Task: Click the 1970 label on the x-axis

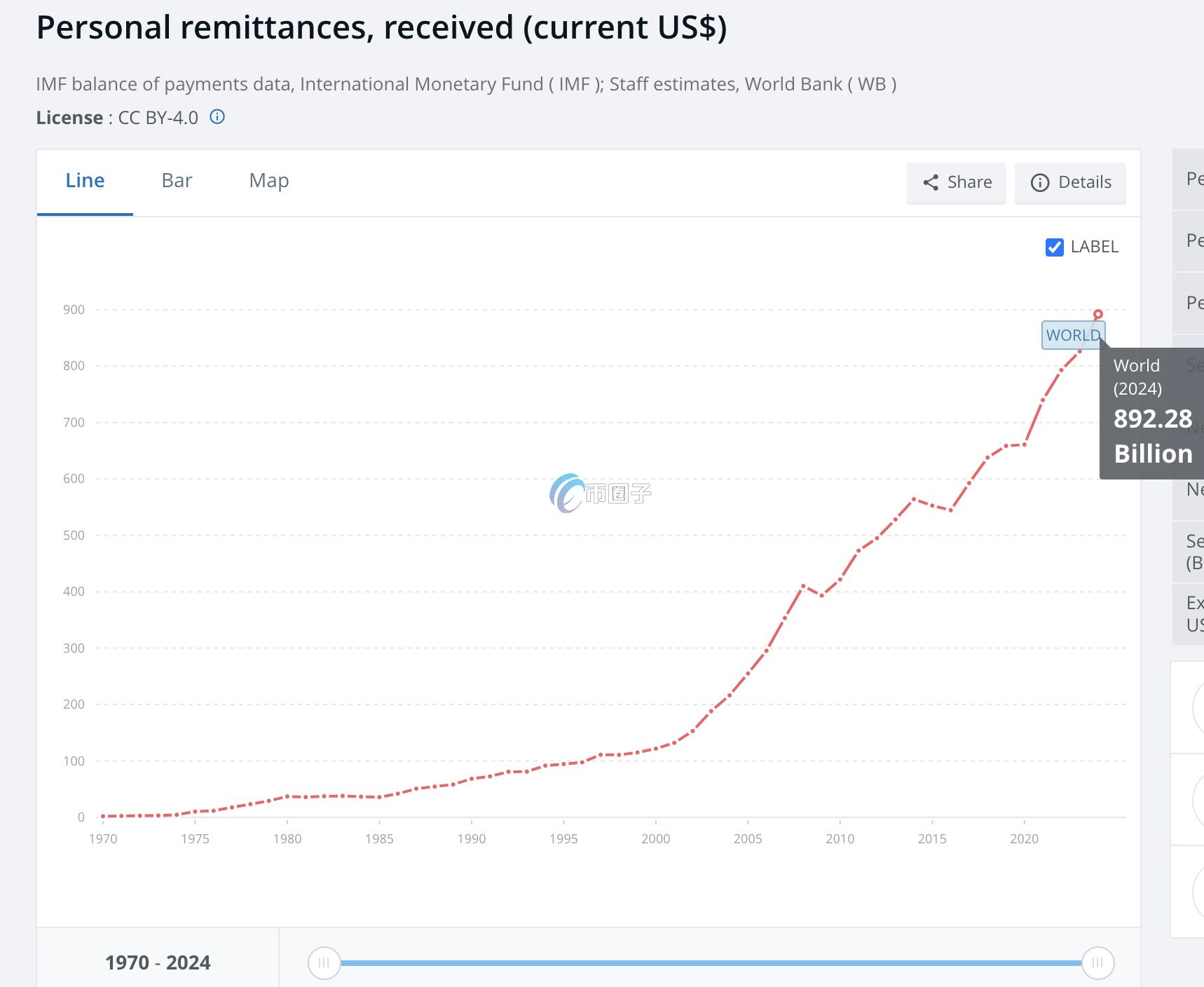Action: [x=103, y=838]
